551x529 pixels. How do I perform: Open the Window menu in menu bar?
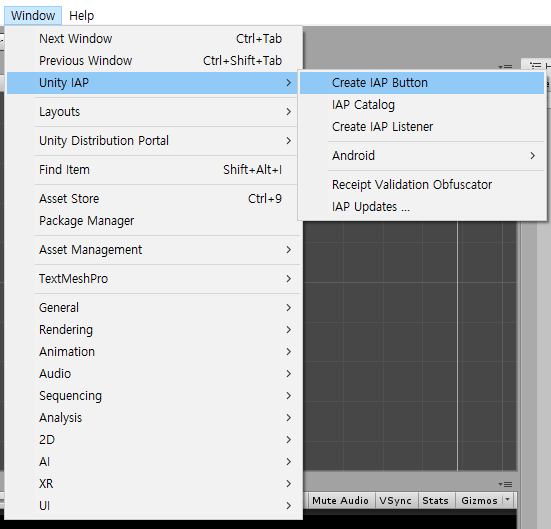click(x=33, y=15)
